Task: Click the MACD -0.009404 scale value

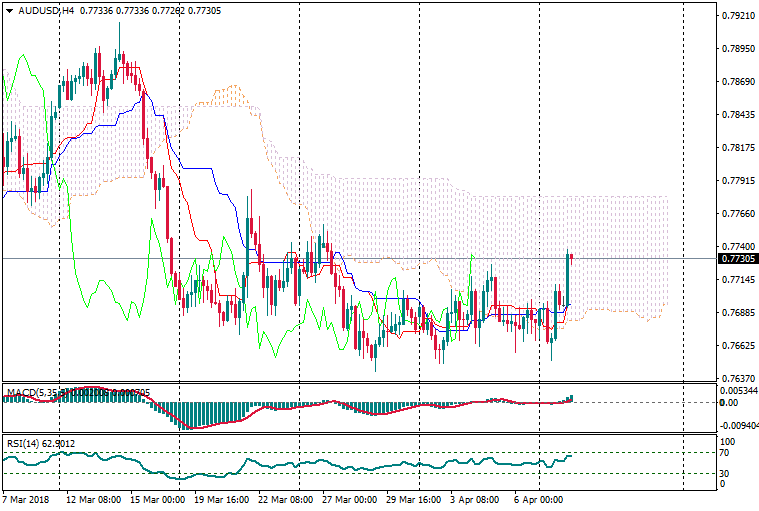Action: (737, 423)
